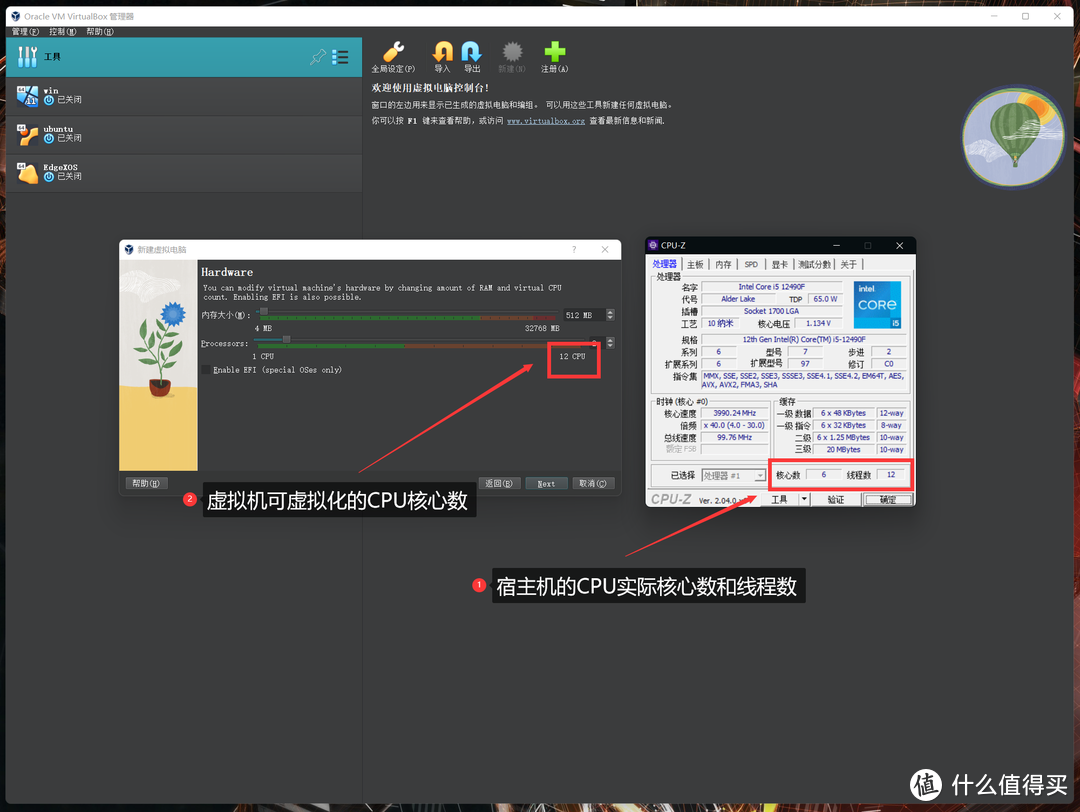The width and height of the screenshot is (1080, 812).
Task: Click the 返回(B) back button
Action: pos(499,483)
